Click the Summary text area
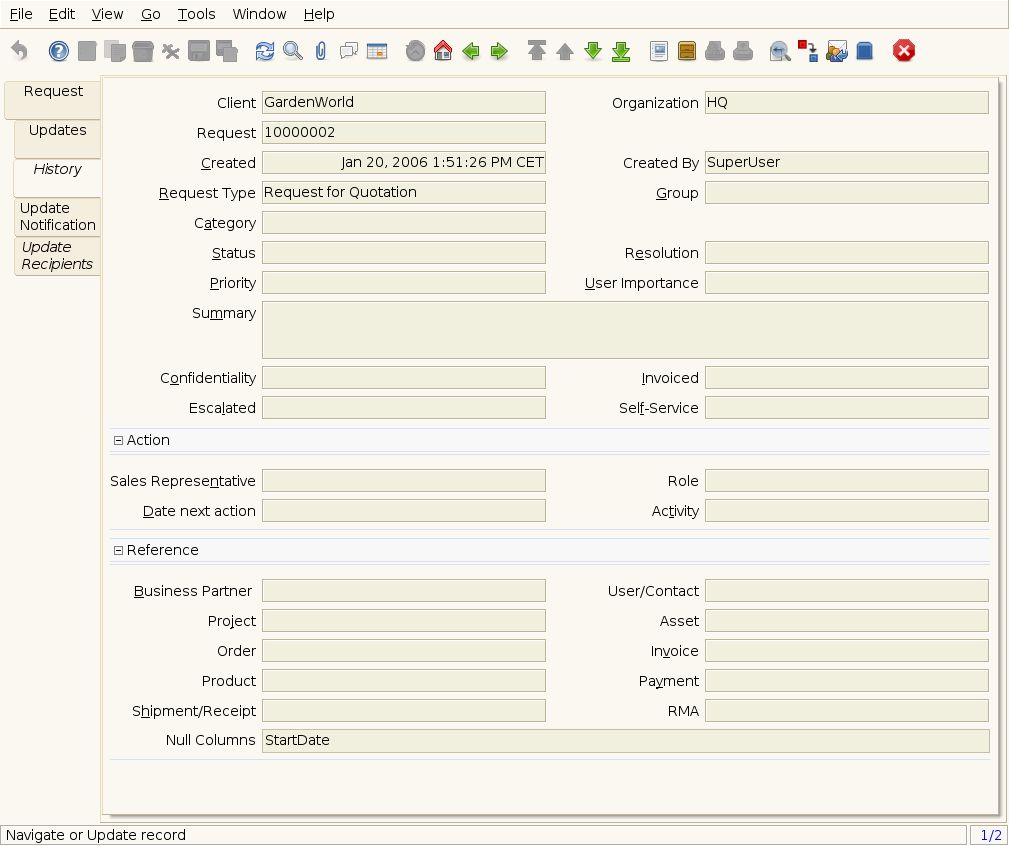This screenshot has height=846, width=1009. point(624,330)
